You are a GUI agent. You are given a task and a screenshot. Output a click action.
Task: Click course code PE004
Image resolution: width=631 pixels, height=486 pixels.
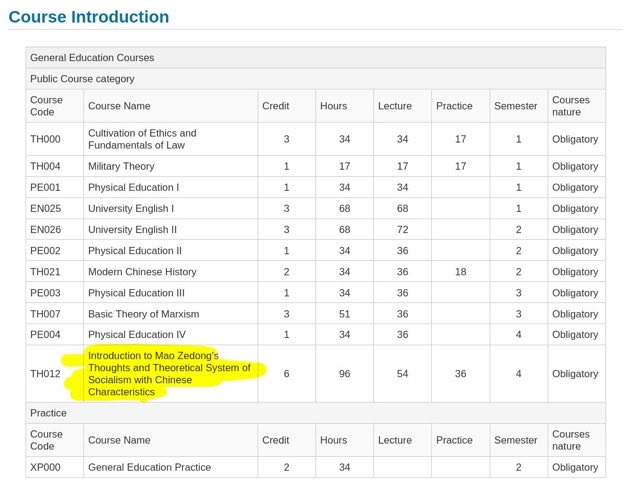pos(45,335)
